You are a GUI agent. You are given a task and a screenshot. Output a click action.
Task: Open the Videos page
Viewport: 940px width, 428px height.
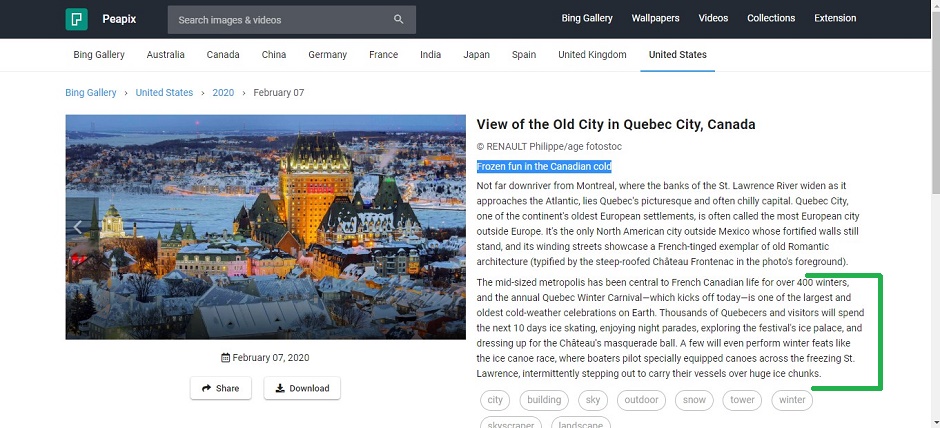[x=713, y=18]
